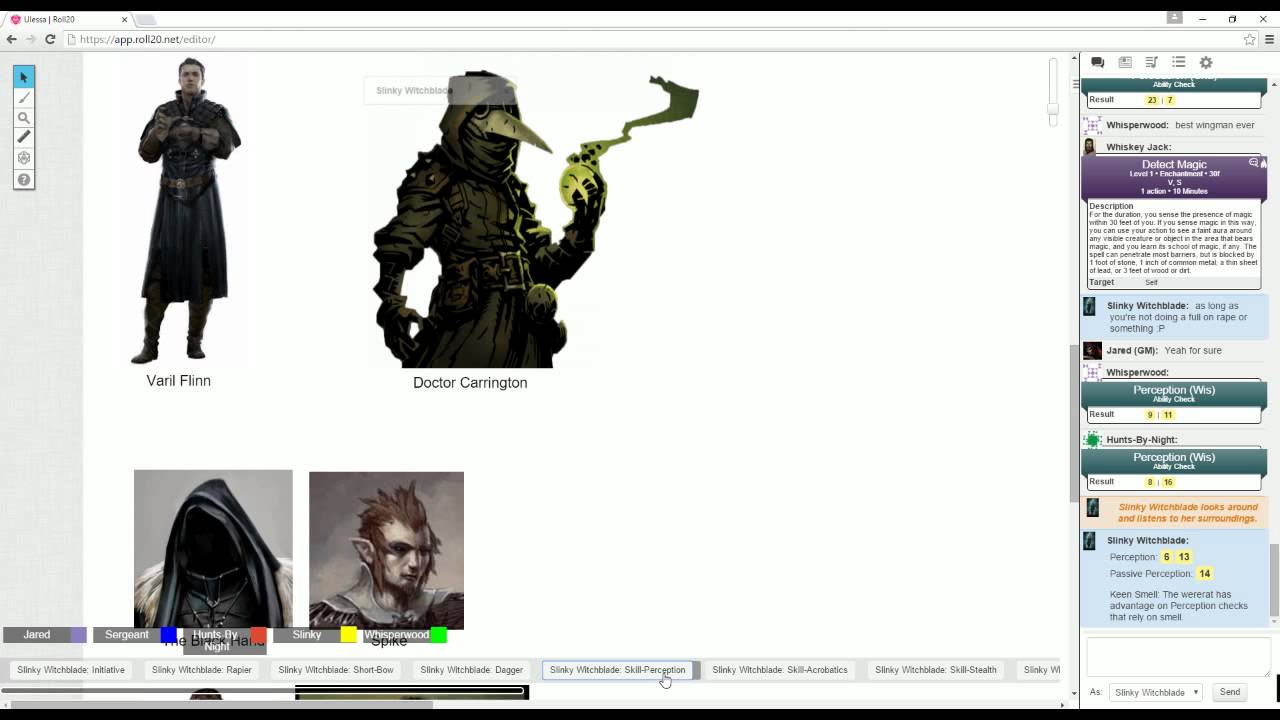
Task: Click the Detect Magic spell card title
Action: point(1174,164)
